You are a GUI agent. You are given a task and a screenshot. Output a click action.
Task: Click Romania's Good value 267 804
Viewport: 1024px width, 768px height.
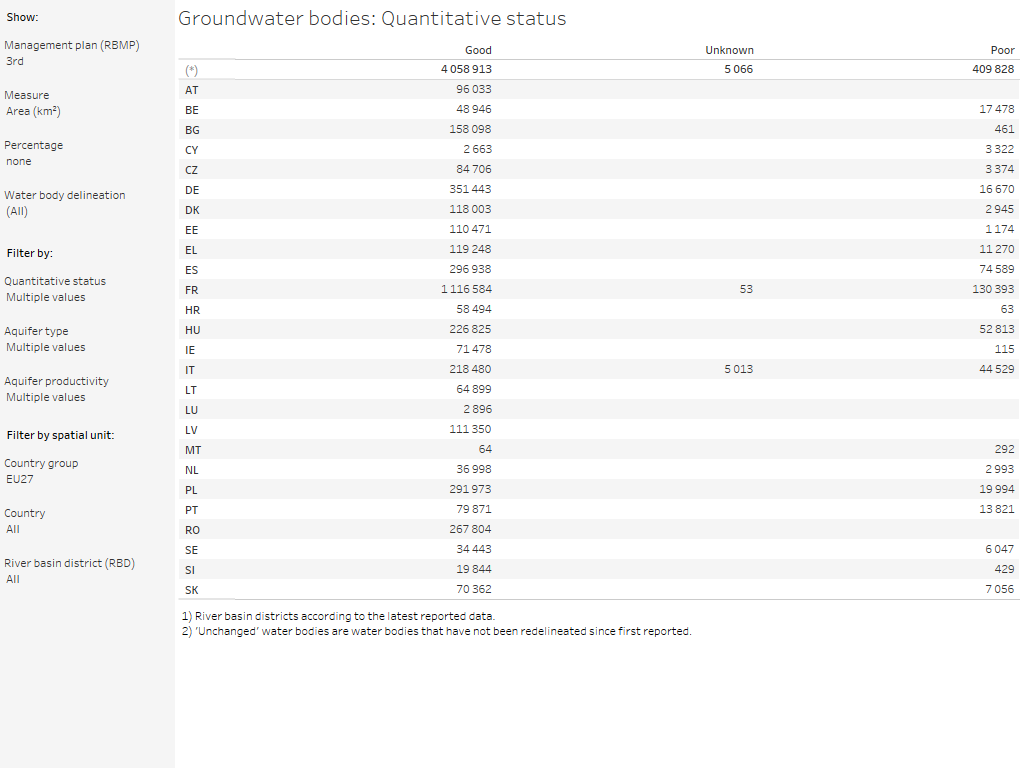click(x=470, y=529)
